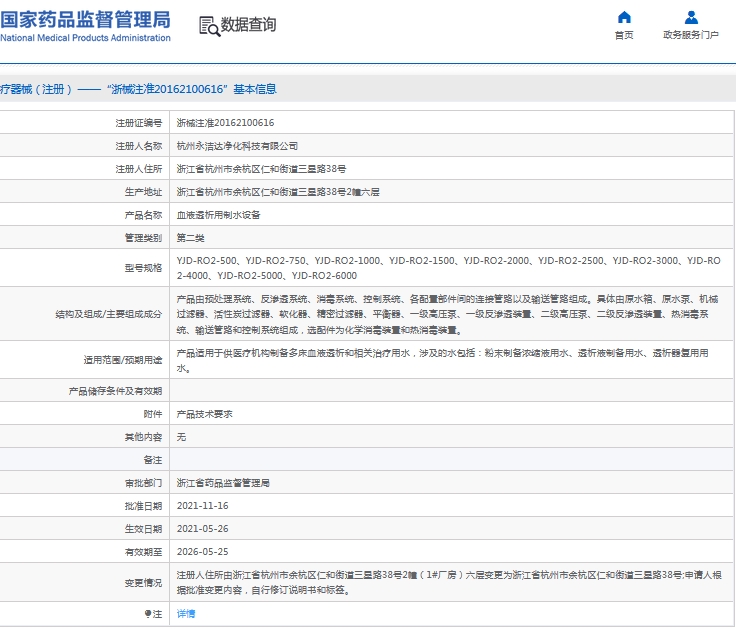Click the product name 血液透析用制水设备
This screenshot has height=629, width=736.
[218, 215]
